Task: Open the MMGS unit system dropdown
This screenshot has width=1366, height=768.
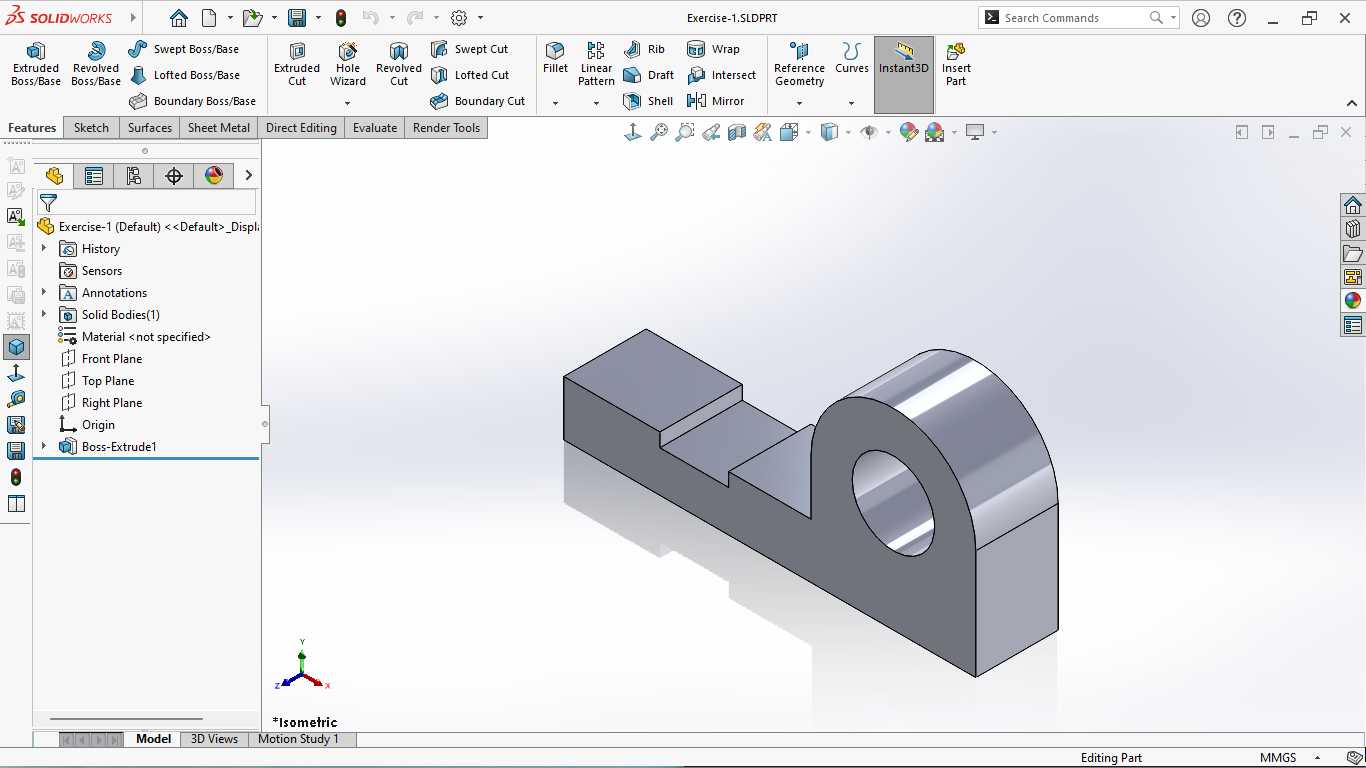Action: 1318,758
